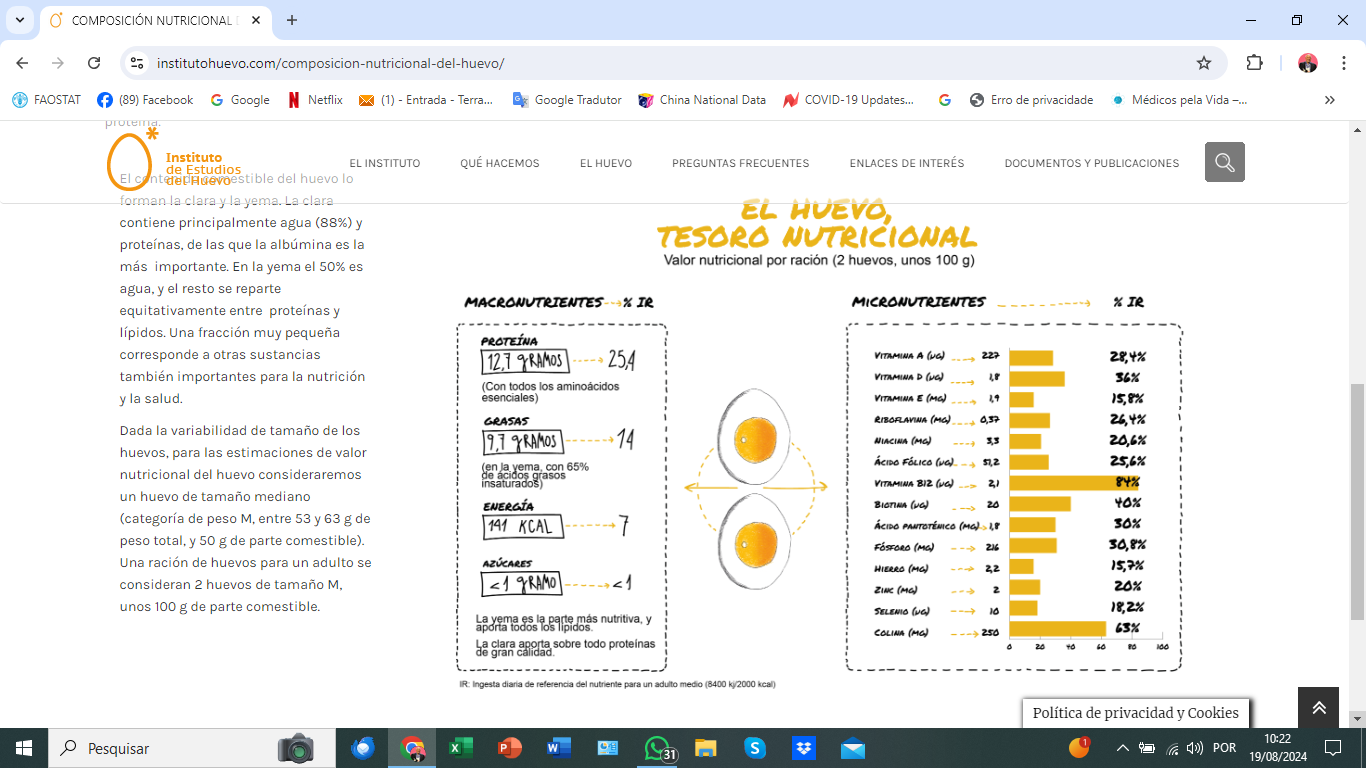This screenshot has width=1366, height=768.
Task: Reload the page
Action: pyautogui.click(x=94, y=63)
